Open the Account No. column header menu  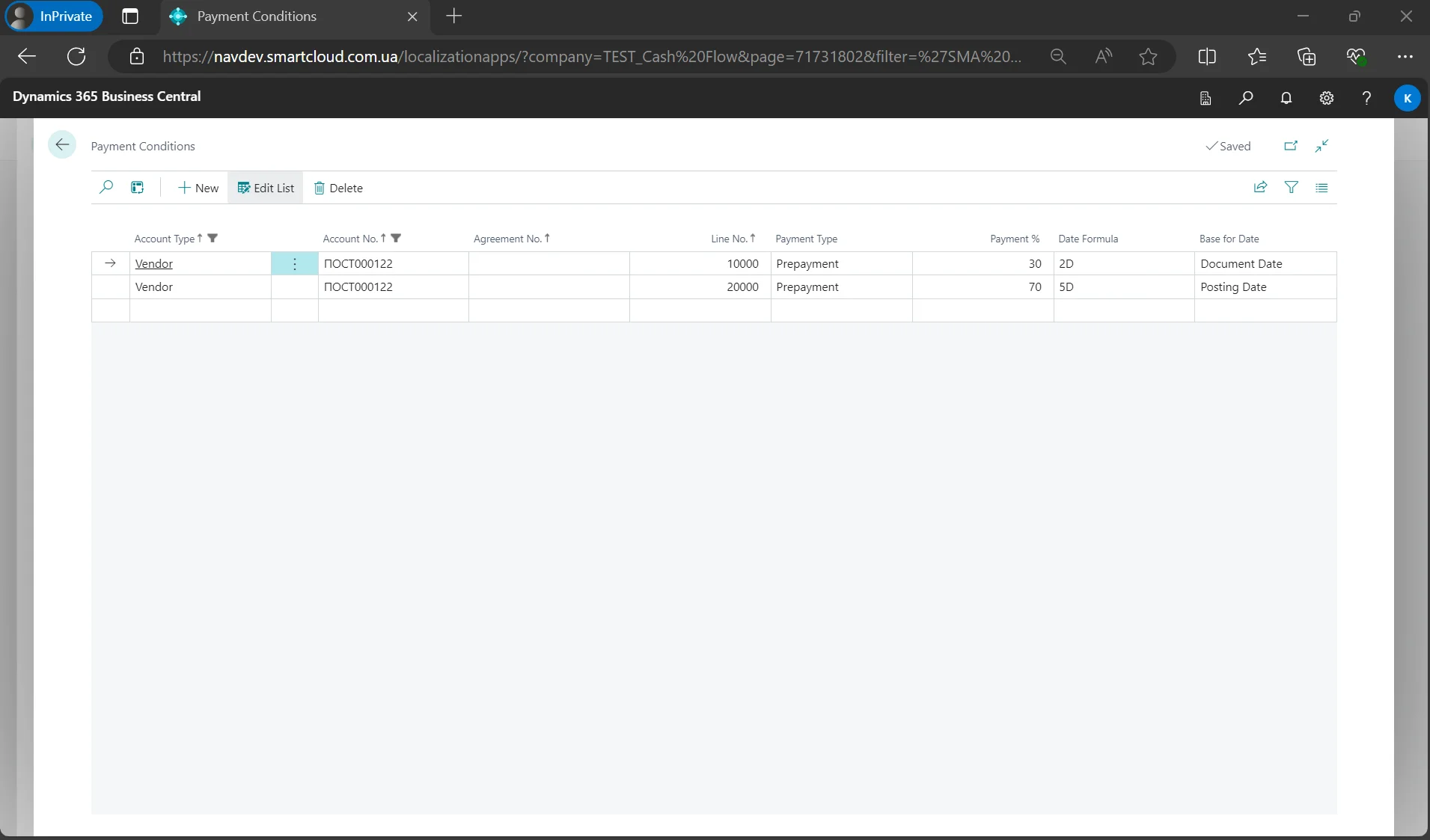[350, 239]
